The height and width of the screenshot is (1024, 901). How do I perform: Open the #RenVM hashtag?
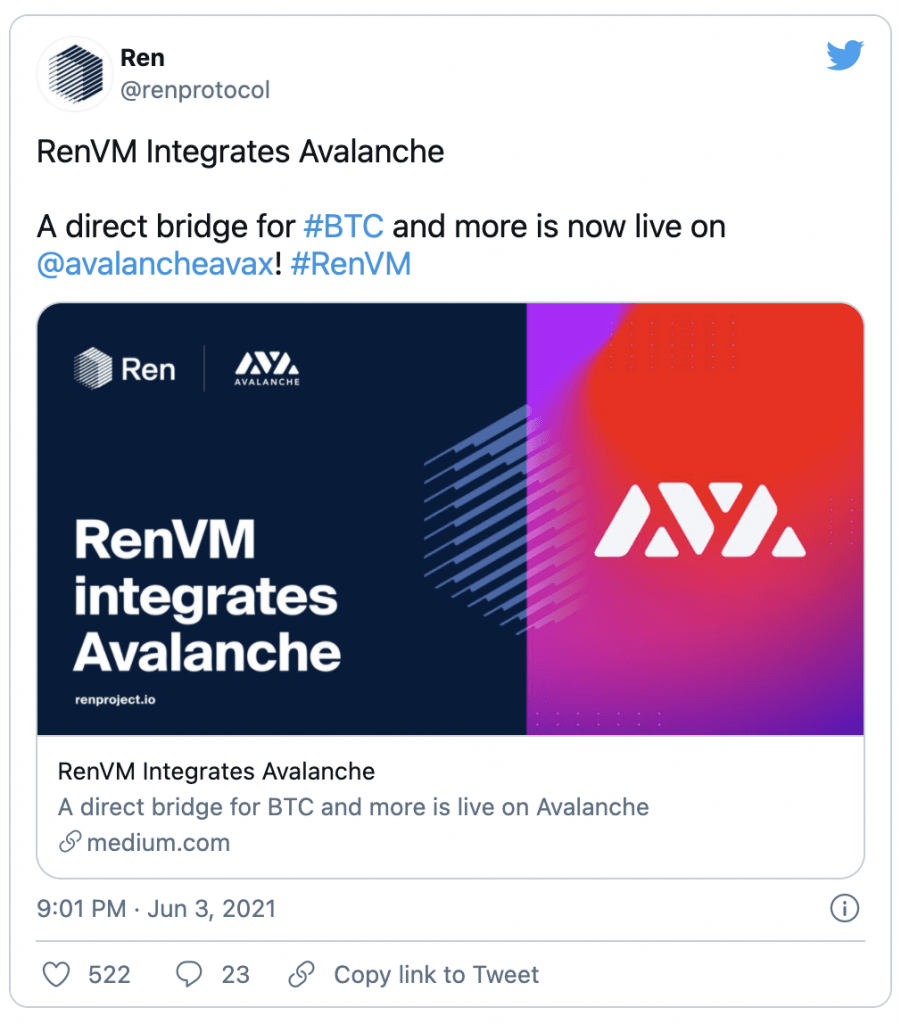[351, 264]
